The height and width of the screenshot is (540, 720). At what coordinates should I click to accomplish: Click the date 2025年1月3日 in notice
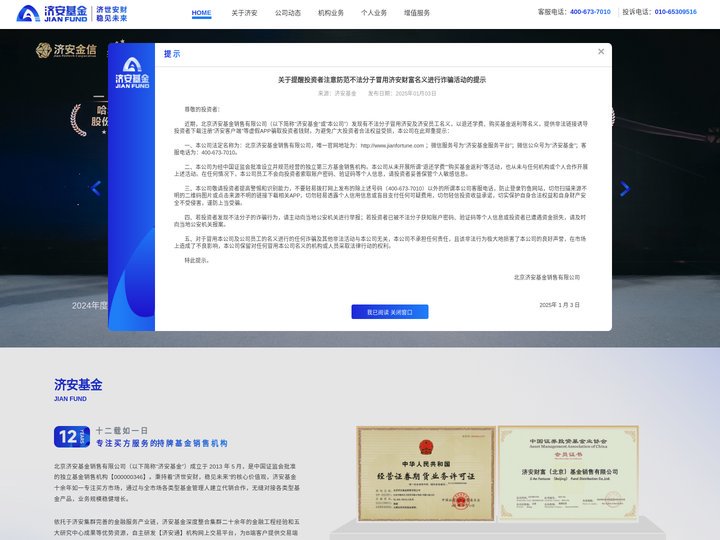tap(559, 305)
